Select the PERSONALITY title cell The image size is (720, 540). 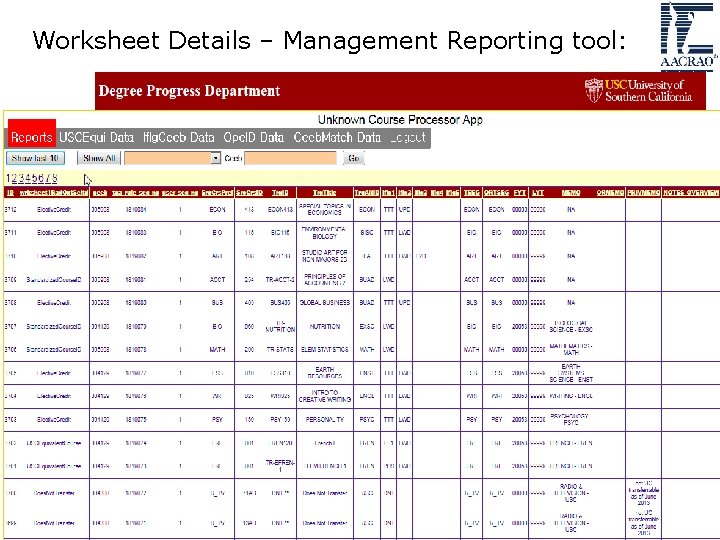(x=325, y=420)
